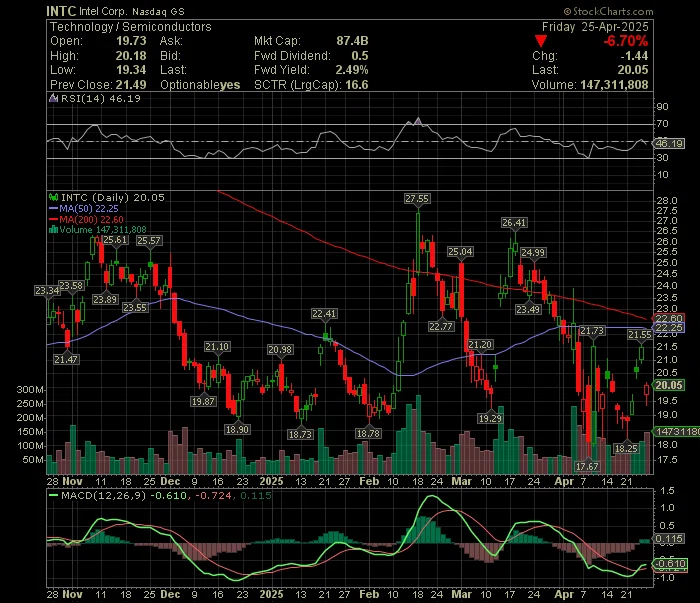This screenshot has height=603, width=700.
Task: Click the Prev Close value 21.49
Action: pos(131,85)
